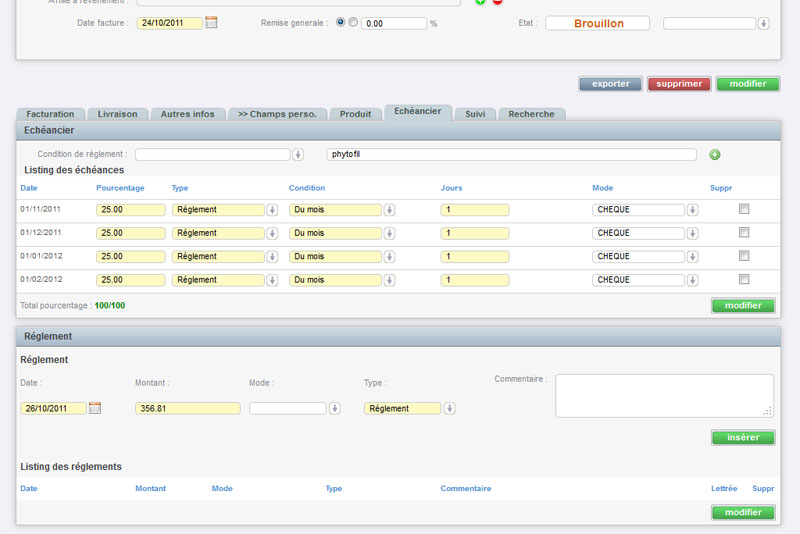Open Condition dropdown in 01/01/2012 row
The image size is (800, 534).
click(389, 257)
